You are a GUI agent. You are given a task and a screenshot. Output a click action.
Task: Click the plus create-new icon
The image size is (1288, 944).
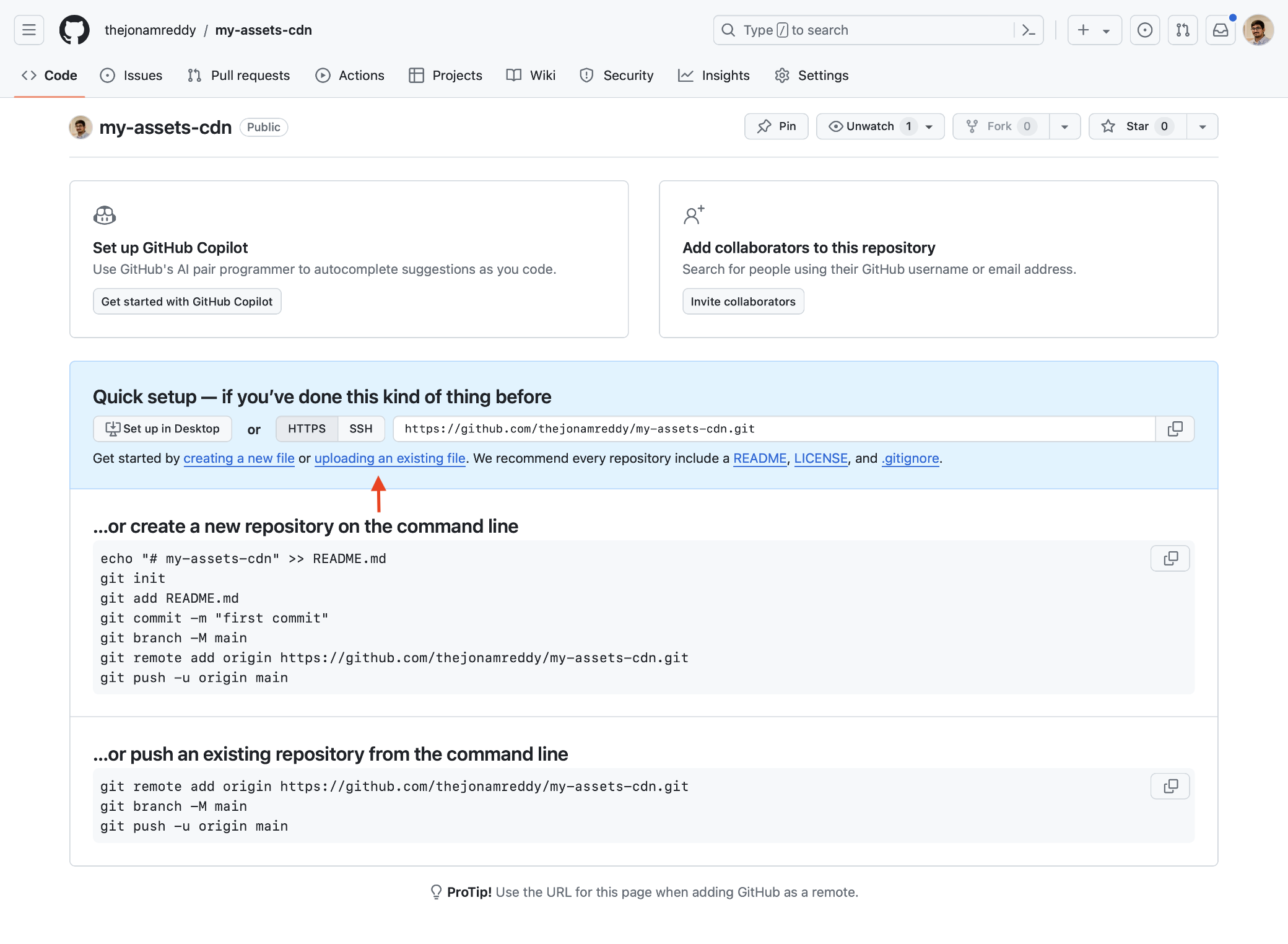(x=1083, y=30)
